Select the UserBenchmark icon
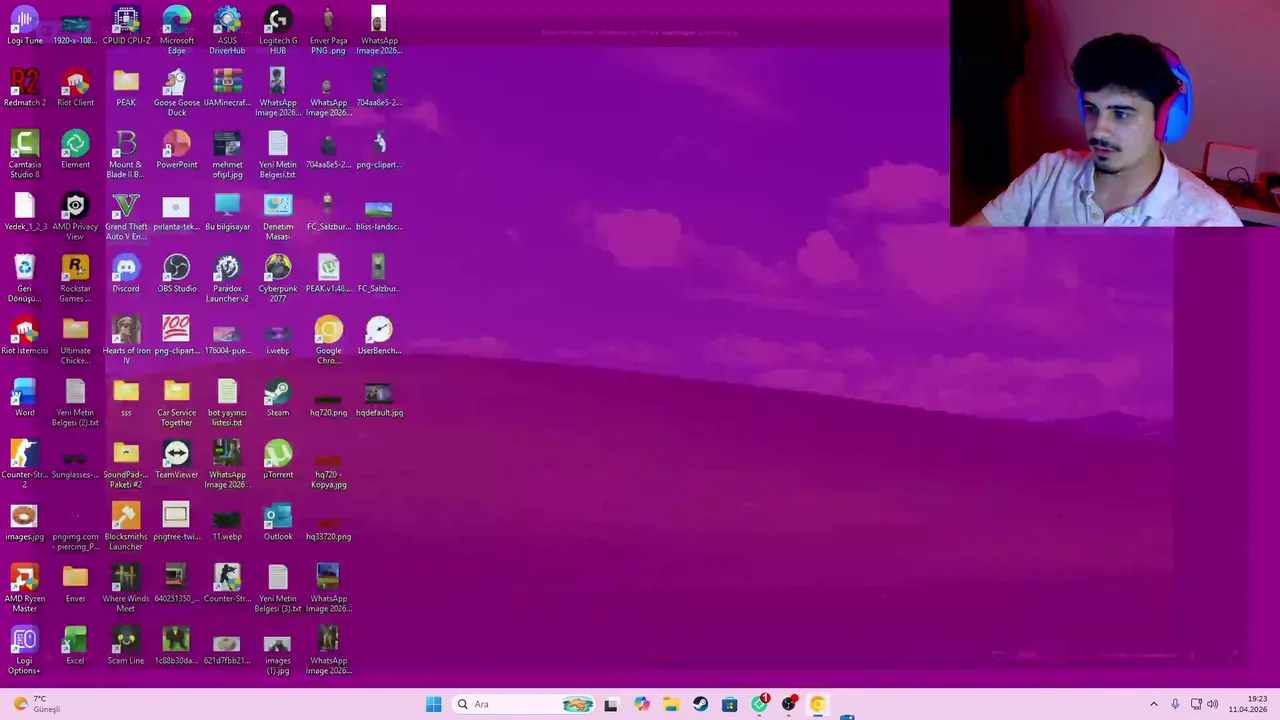Screen dimensions: 1280x720 [379, 337]
